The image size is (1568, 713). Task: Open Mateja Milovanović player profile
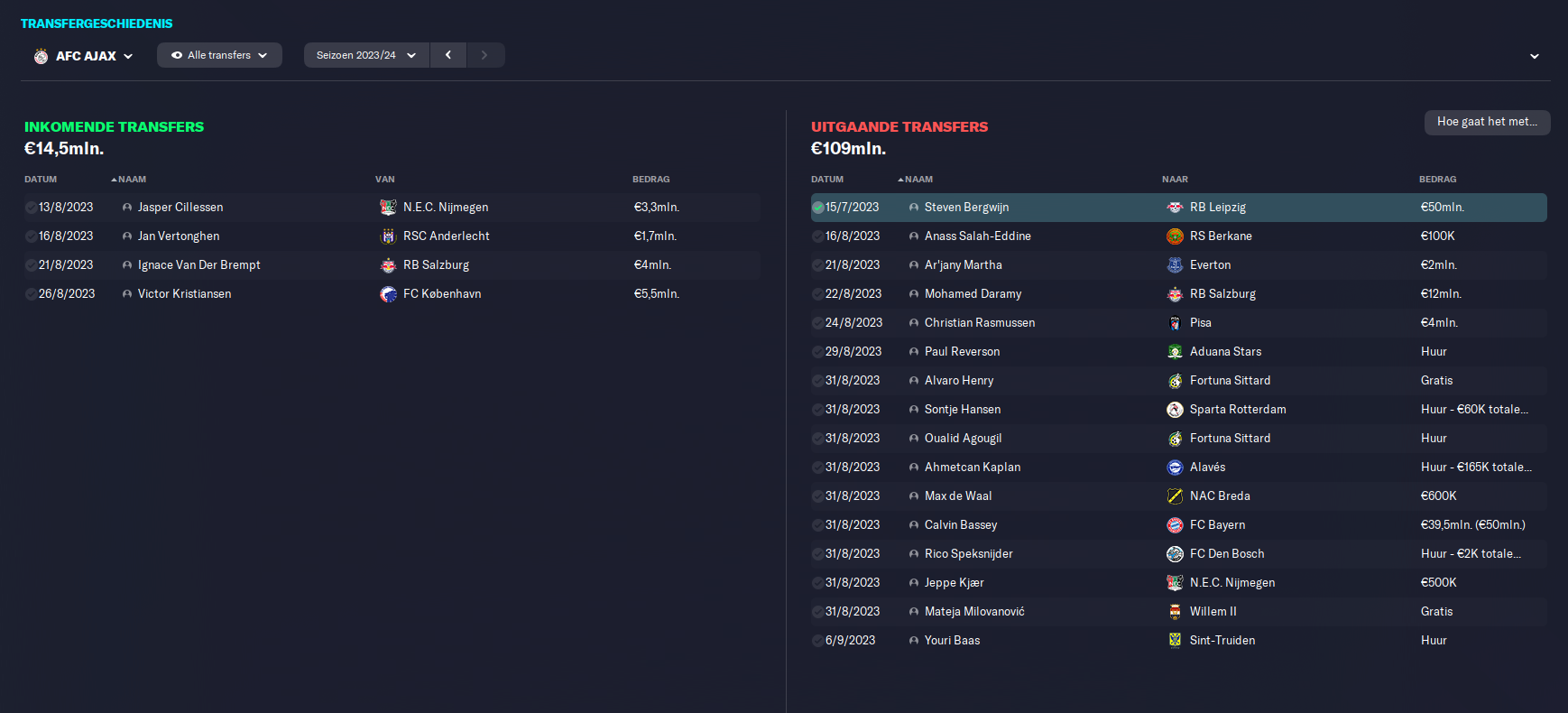point(974,612)
